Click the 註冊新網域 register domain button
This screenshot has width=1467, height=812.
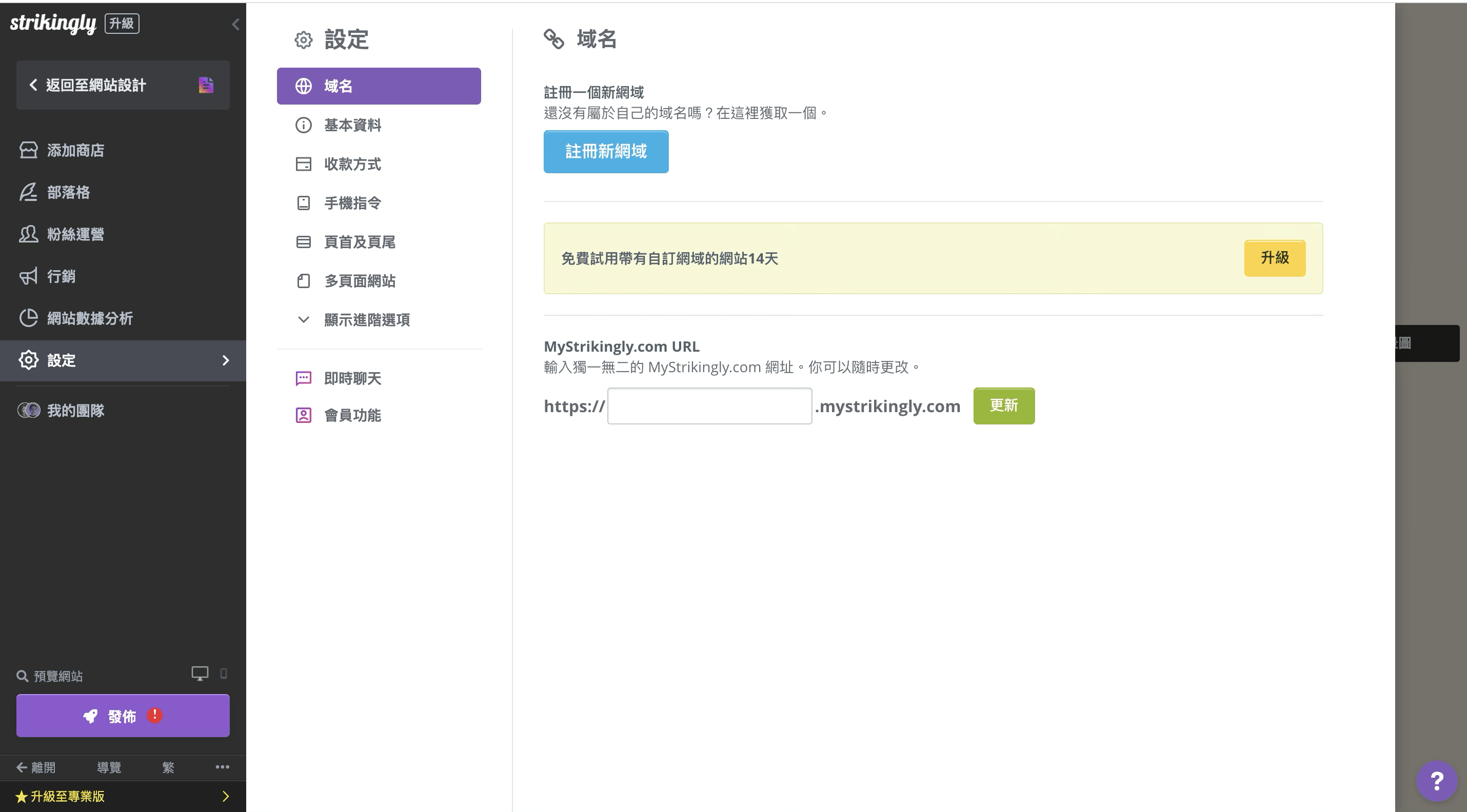coord(606,151)
